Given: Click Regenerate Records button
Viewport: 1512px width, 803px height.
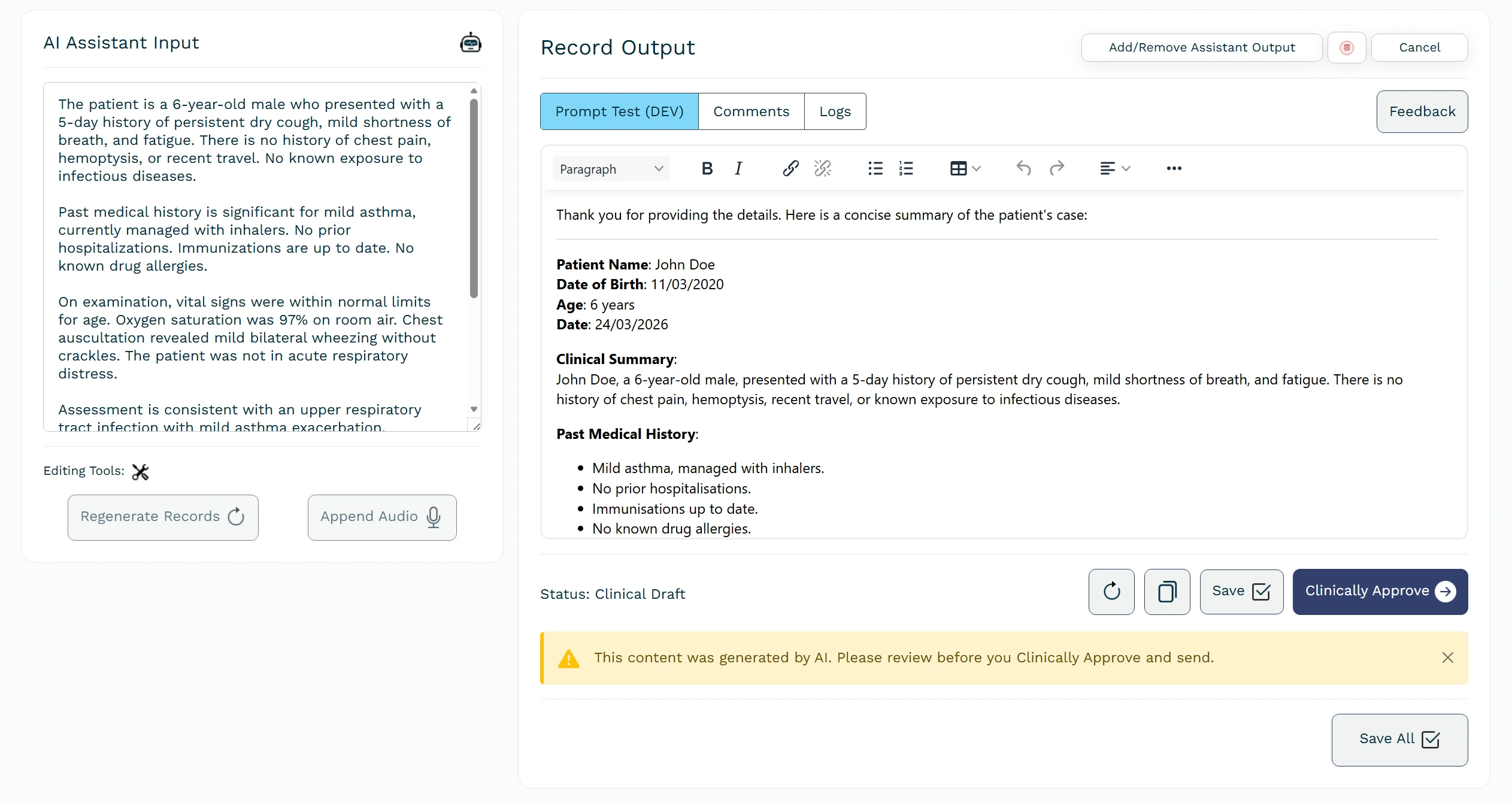Looking at the screenshot, I should coord(163,517).
